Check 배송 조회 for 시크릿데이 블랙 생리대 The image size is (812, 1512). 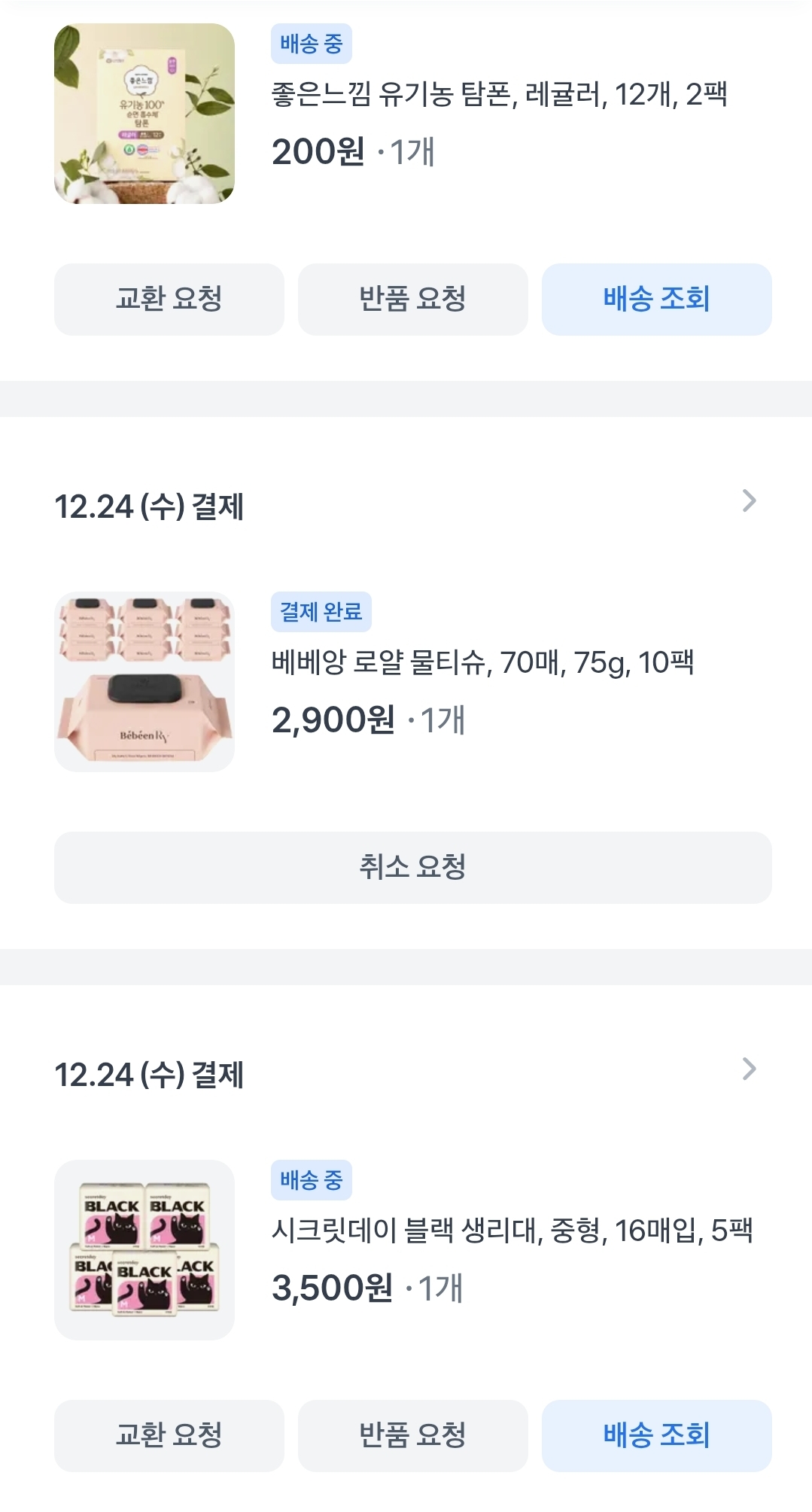tap(656, 1436)
